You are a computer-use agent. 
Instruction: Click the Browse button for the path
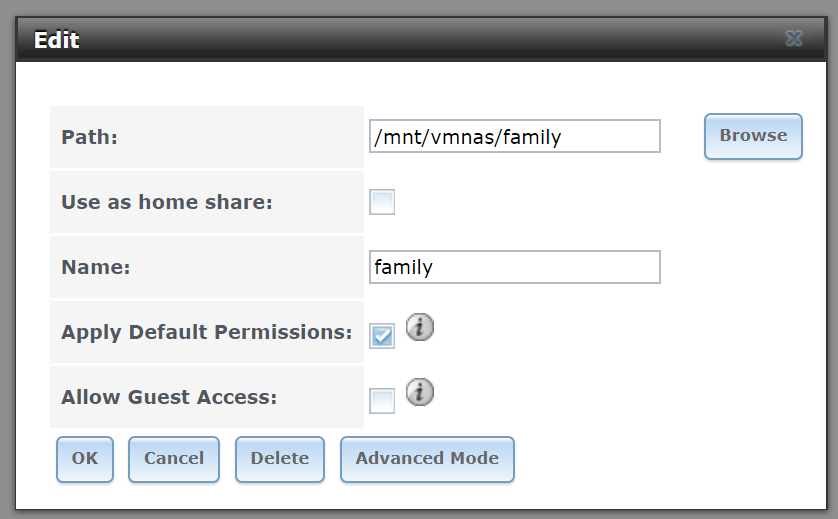(x=753, y=136)
